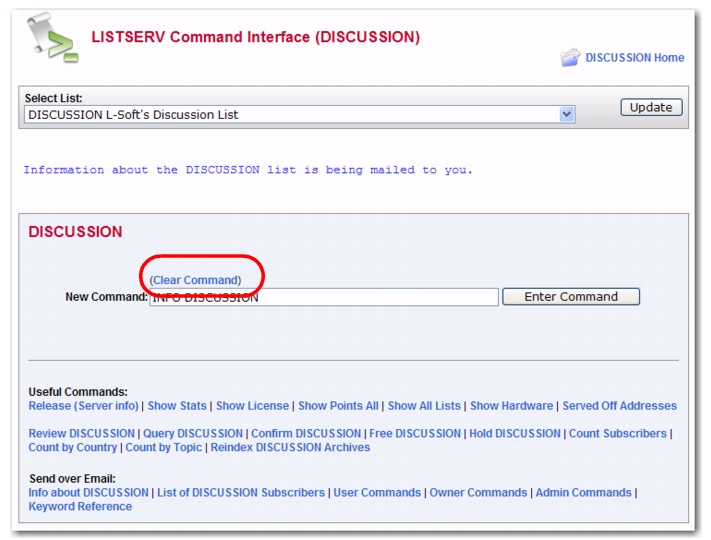Open the Keyword Reference link
This screenshot has width=711, height=540.
(x=80, y=507)
